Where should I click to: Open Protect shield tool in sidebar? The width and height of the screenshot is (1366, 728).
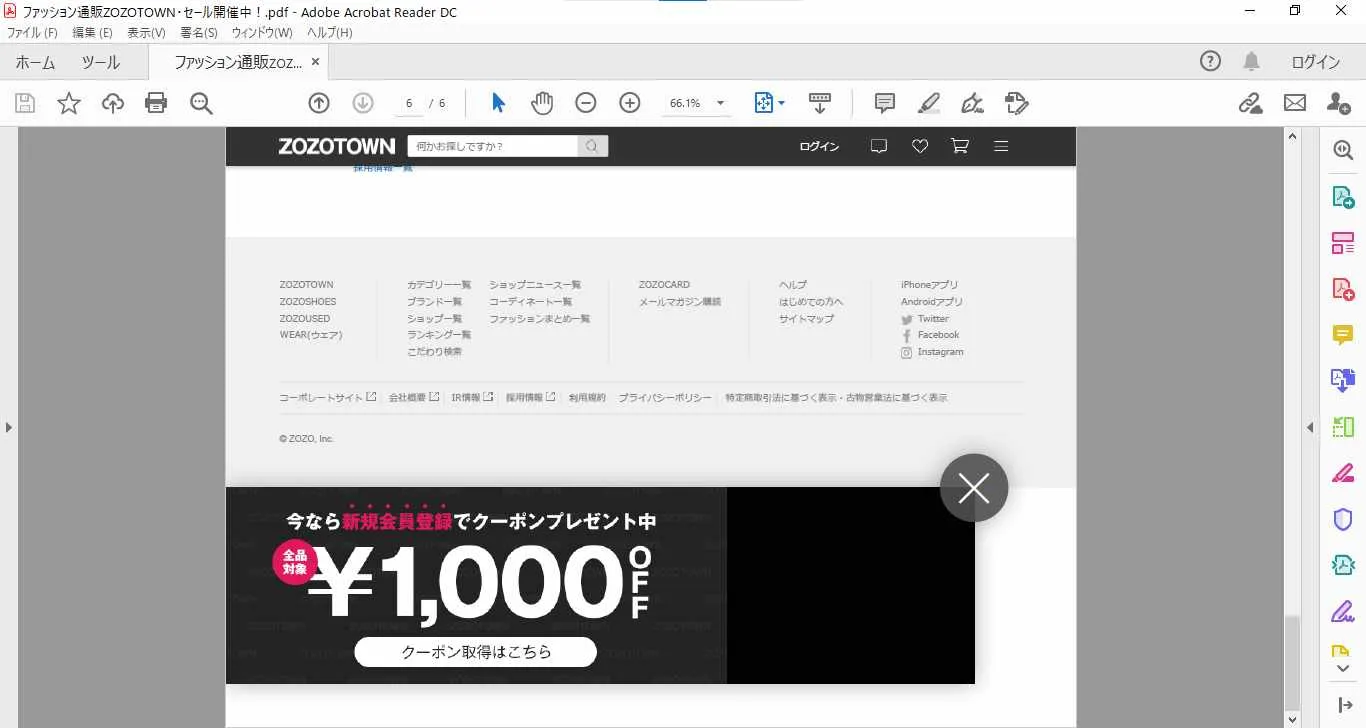point(1343,519)
